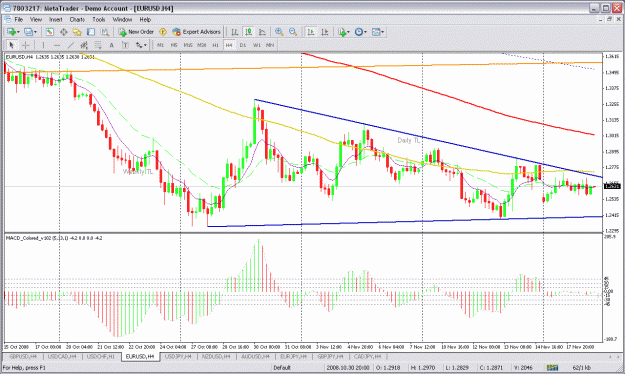
Task: Switch to the GBPUSD,H4 chart tab
Action: [x=23, y=356]
